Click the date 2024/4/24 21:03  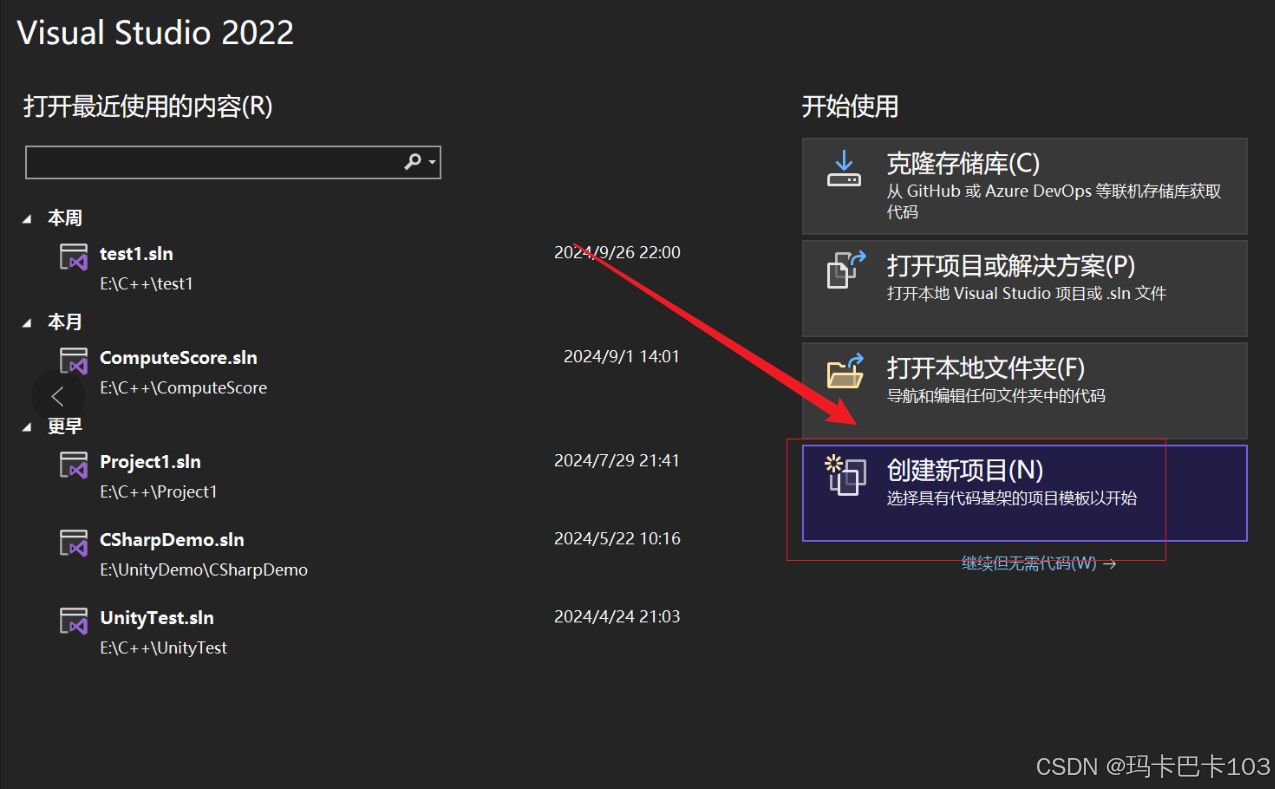[x=617, y=617]
